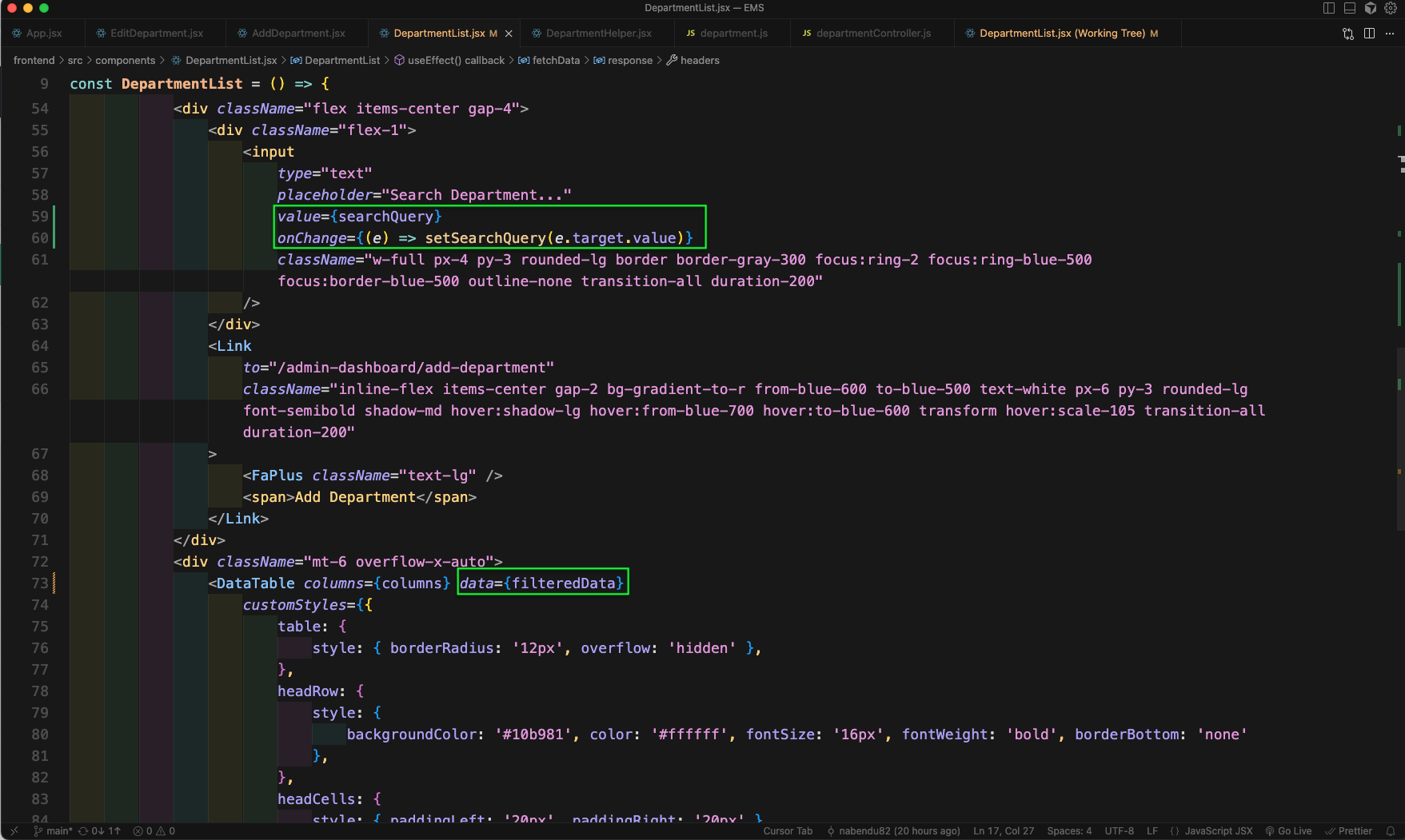Click the FaPlus component on line 68
1405x840 pixels.
pos(277,476)
